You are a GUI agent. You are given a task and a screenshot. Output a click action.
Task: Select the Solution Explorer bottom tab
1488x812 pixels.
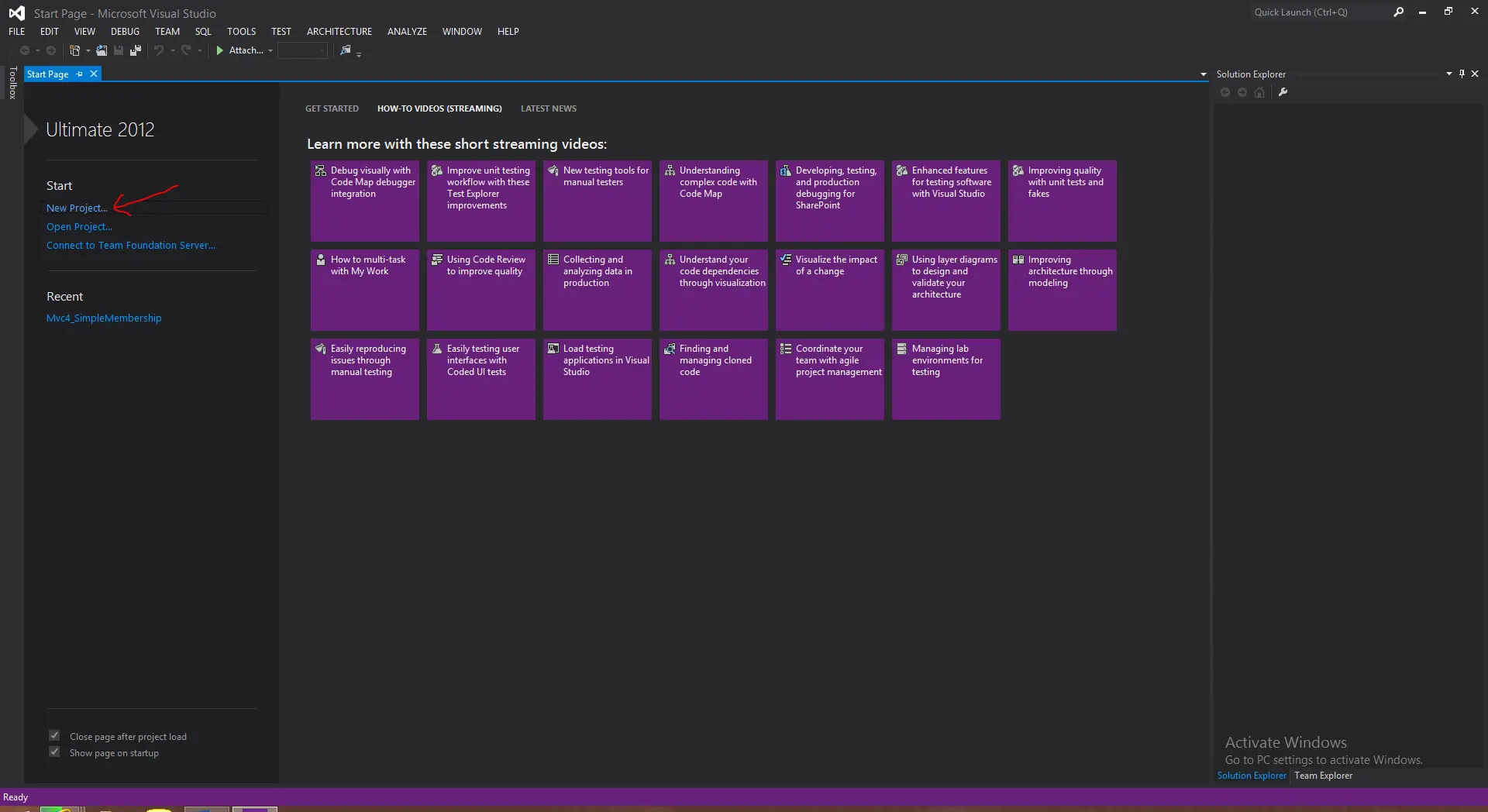[x=1251, y=776]
